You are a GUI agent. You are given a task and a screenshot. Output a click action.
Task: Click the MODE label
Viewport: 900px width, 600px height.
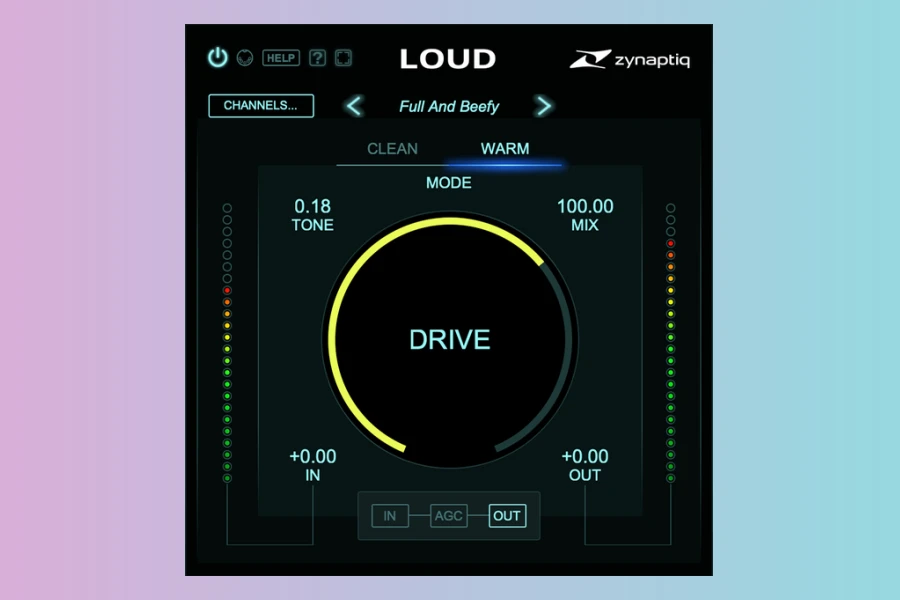tap(449, 183)
